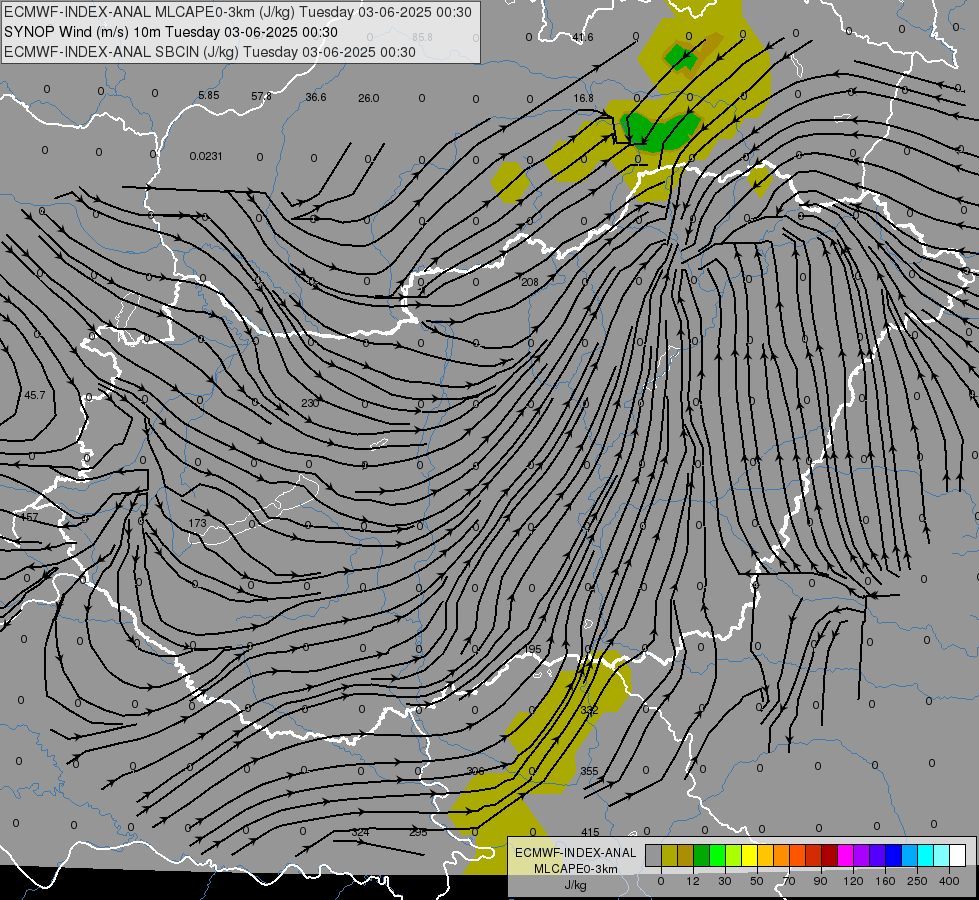Pick the pure yellow legend swatch
This screenshot has height=900, width=979.
click(x=749, y=856)
